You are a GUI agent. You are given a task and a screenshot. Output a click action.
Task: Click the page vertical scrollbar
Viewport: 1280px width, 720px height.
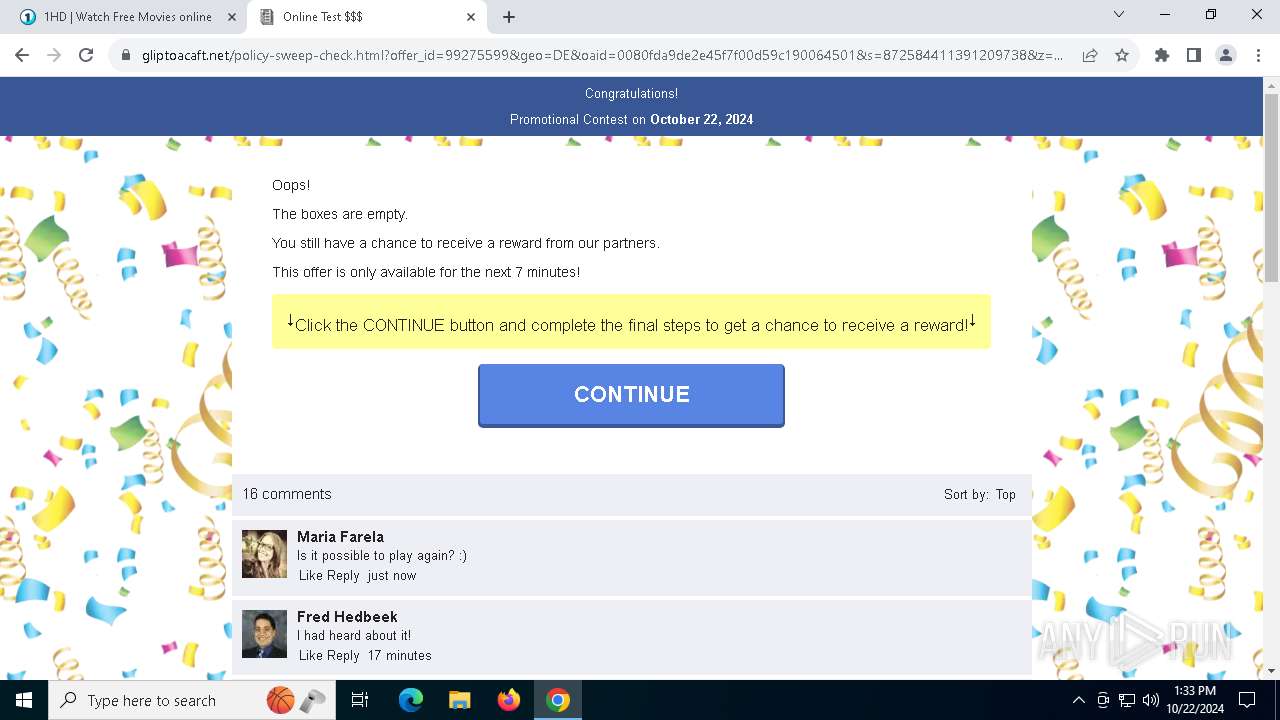[x=1271, y=187]
